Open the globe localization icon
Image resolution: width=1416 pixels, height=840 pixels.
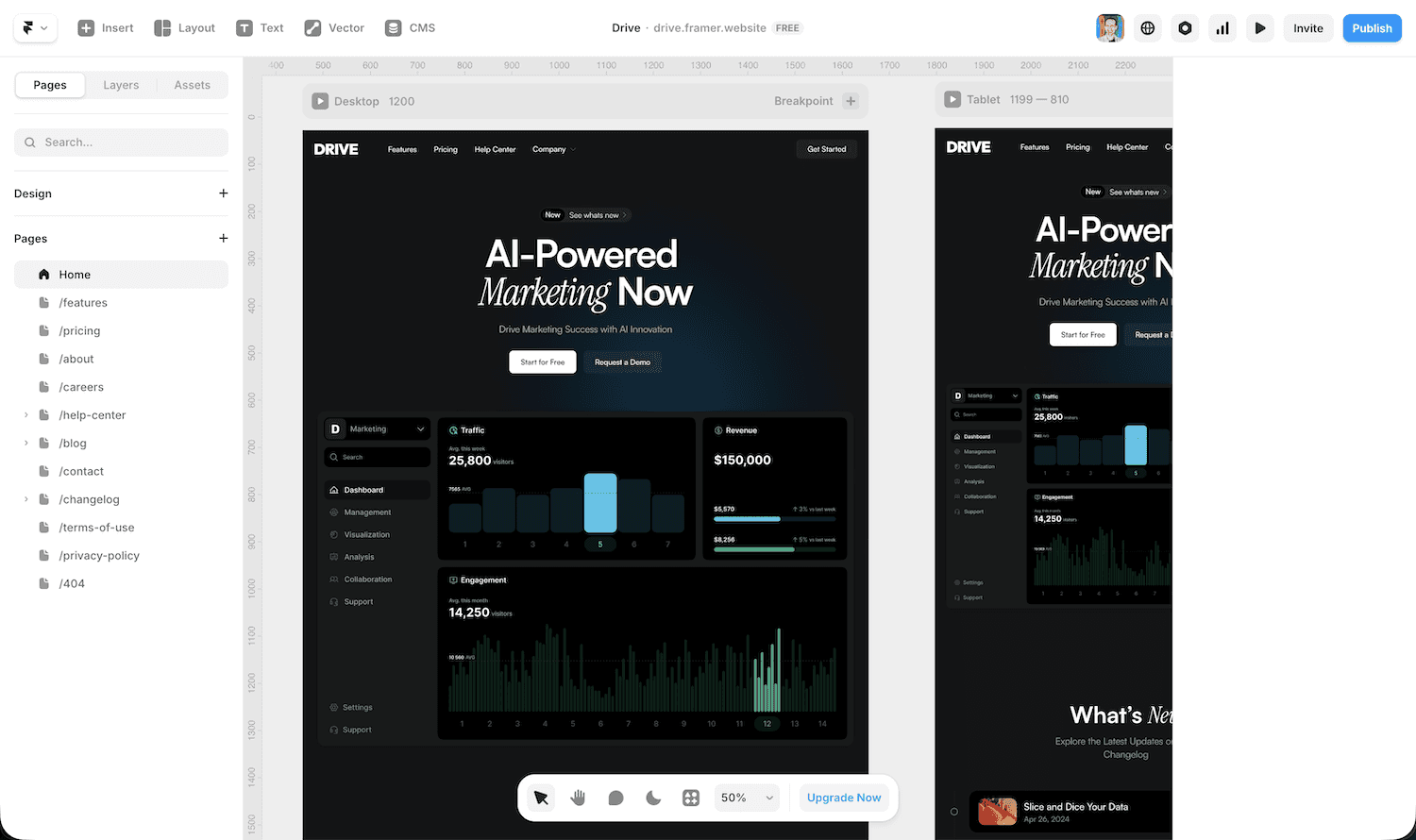1148,28
